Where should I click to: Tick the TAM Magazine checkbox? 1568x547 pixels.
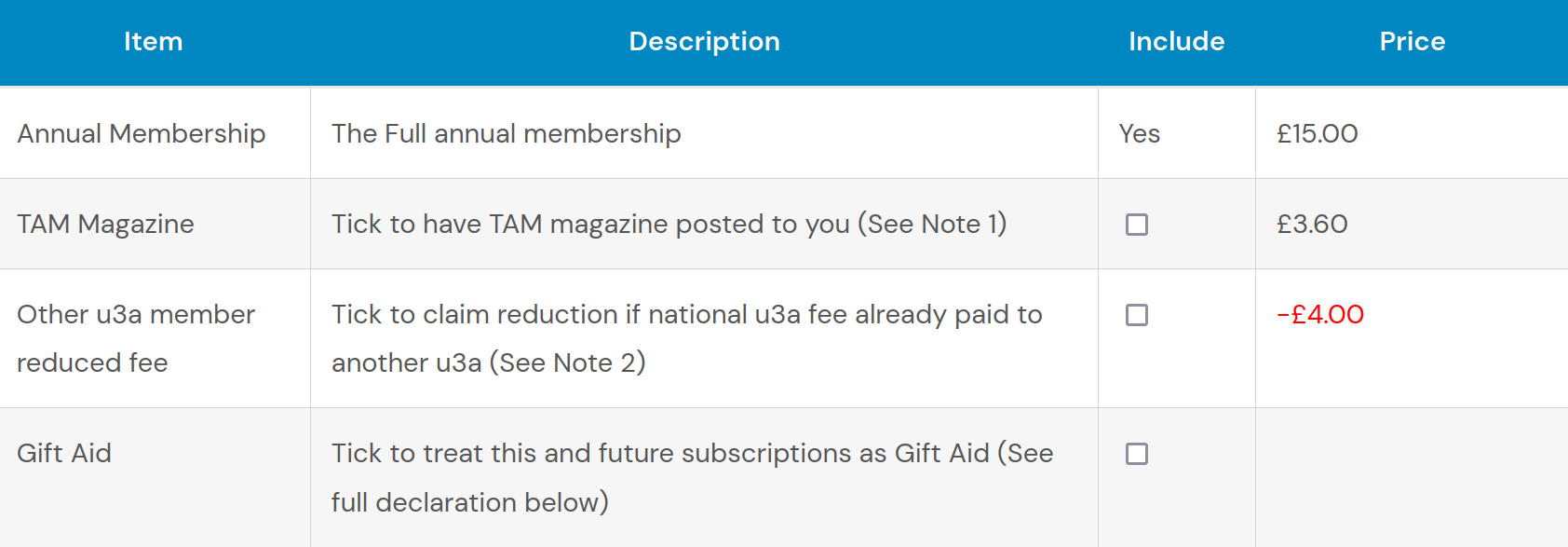[1137, 225]
